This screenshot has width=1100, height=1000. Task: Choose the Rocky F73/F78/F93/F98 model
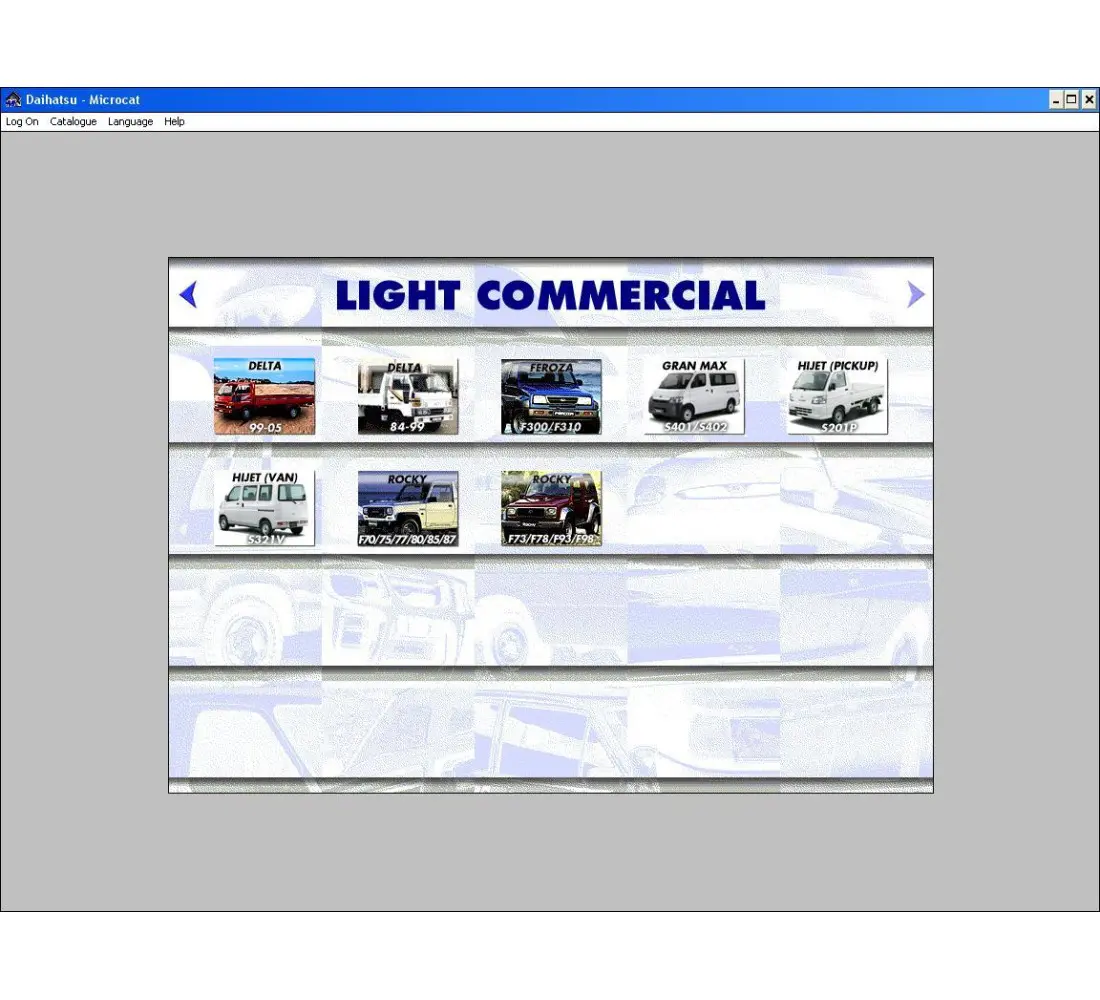551,508
